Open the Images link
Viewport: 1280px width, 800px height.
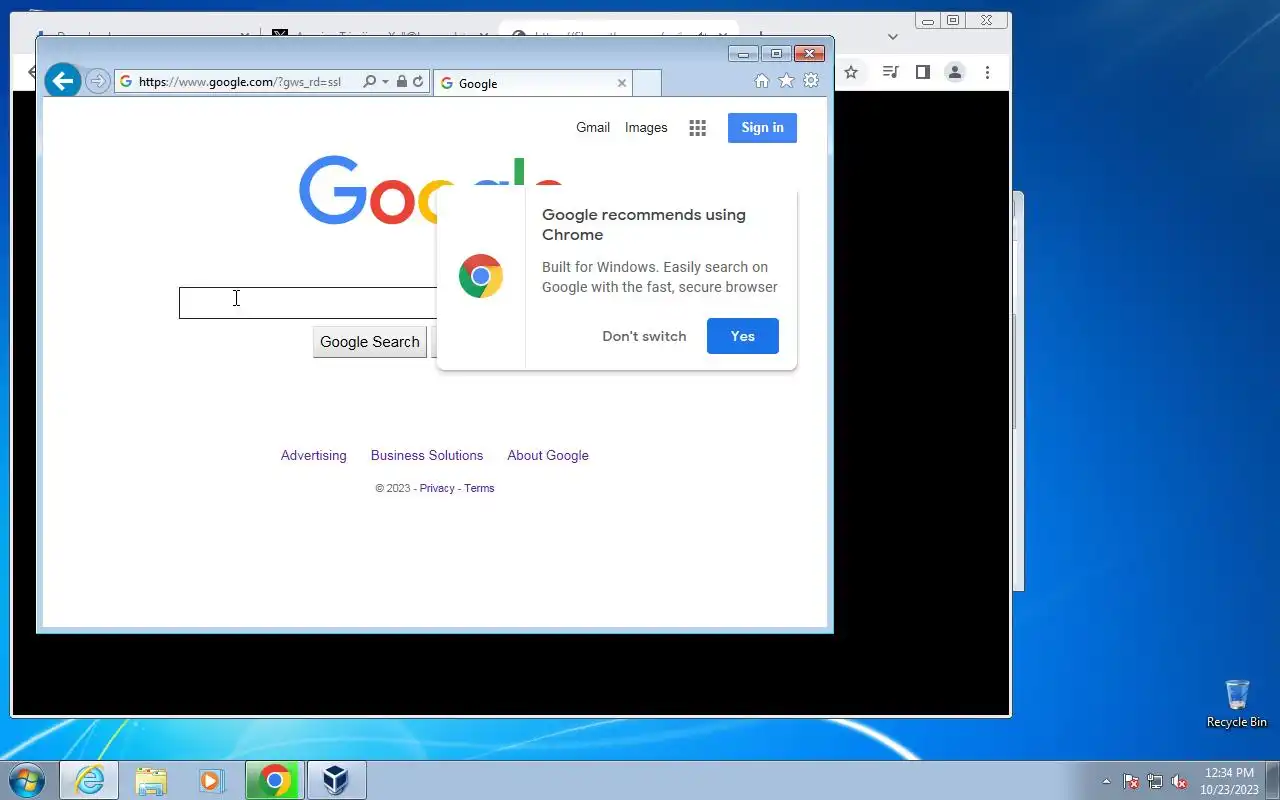[x=646, y=127]
